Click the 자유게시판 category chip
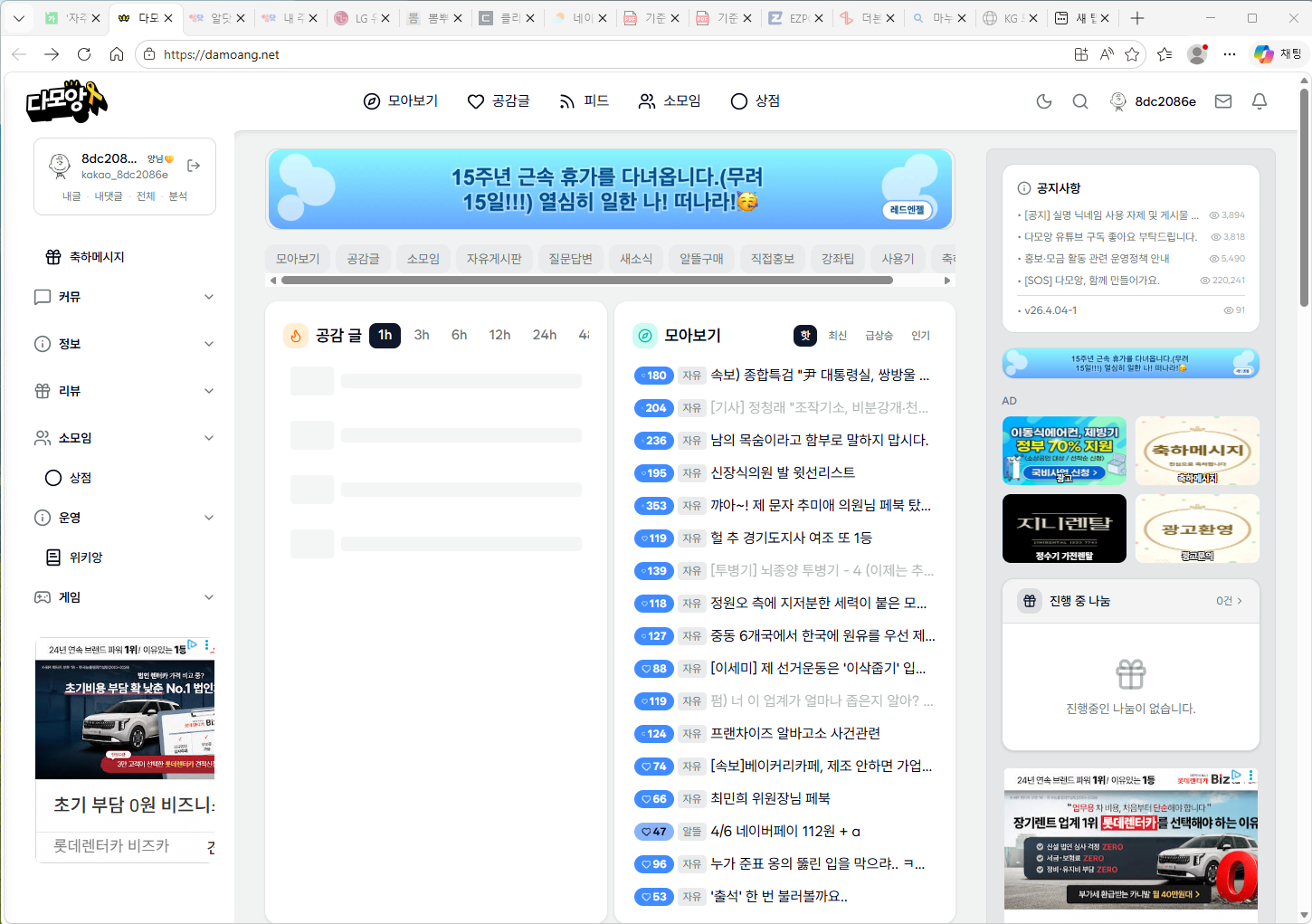 click(494, 259)
